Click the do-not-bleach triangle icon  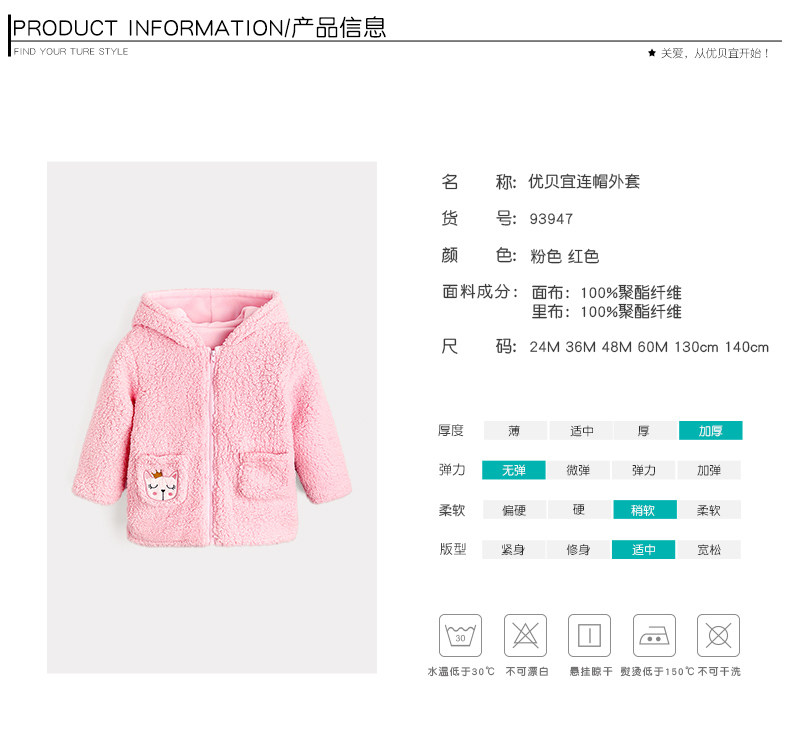525,635
